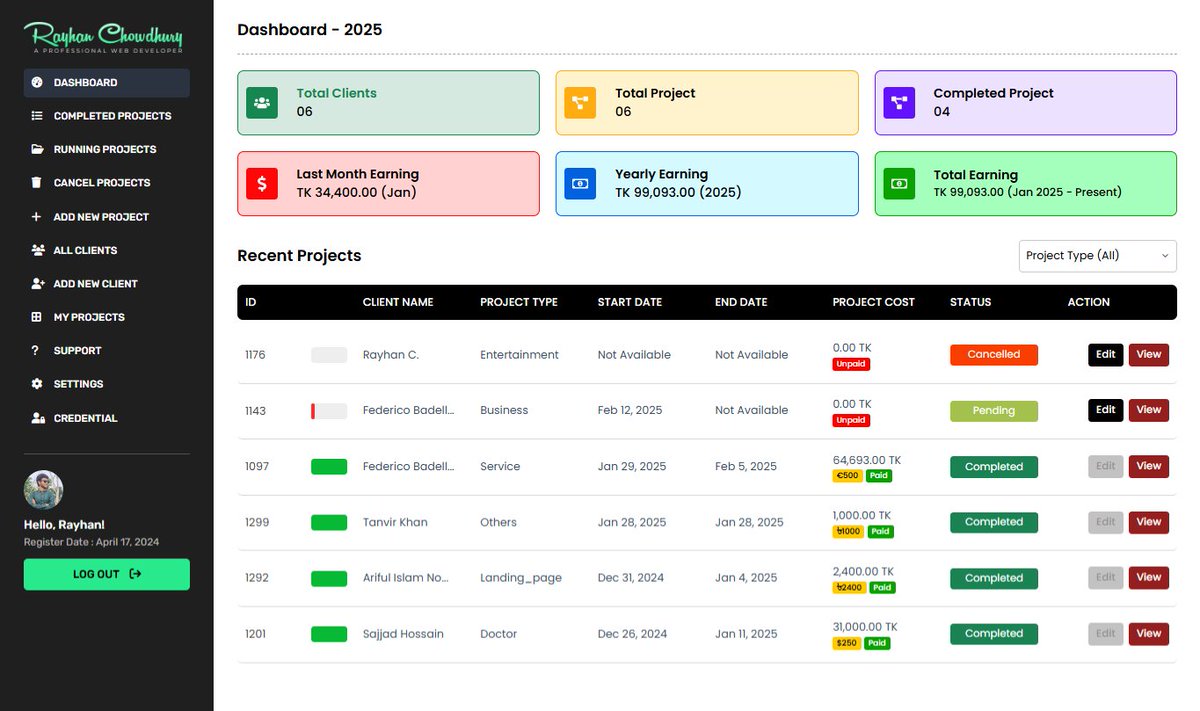Click the purple Completed Project diagram icon
This screenshot has height=711, width=1200.
[x=899, y=102]
